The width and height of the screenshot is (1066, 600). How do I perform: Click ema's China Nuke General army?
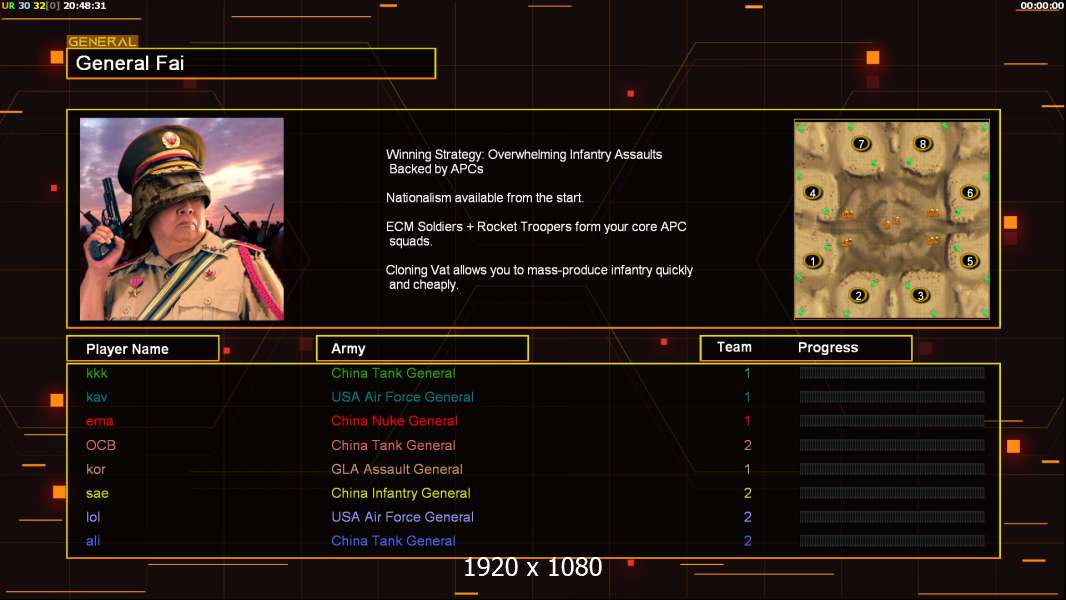pyautogui.click(x=394, y=421)
